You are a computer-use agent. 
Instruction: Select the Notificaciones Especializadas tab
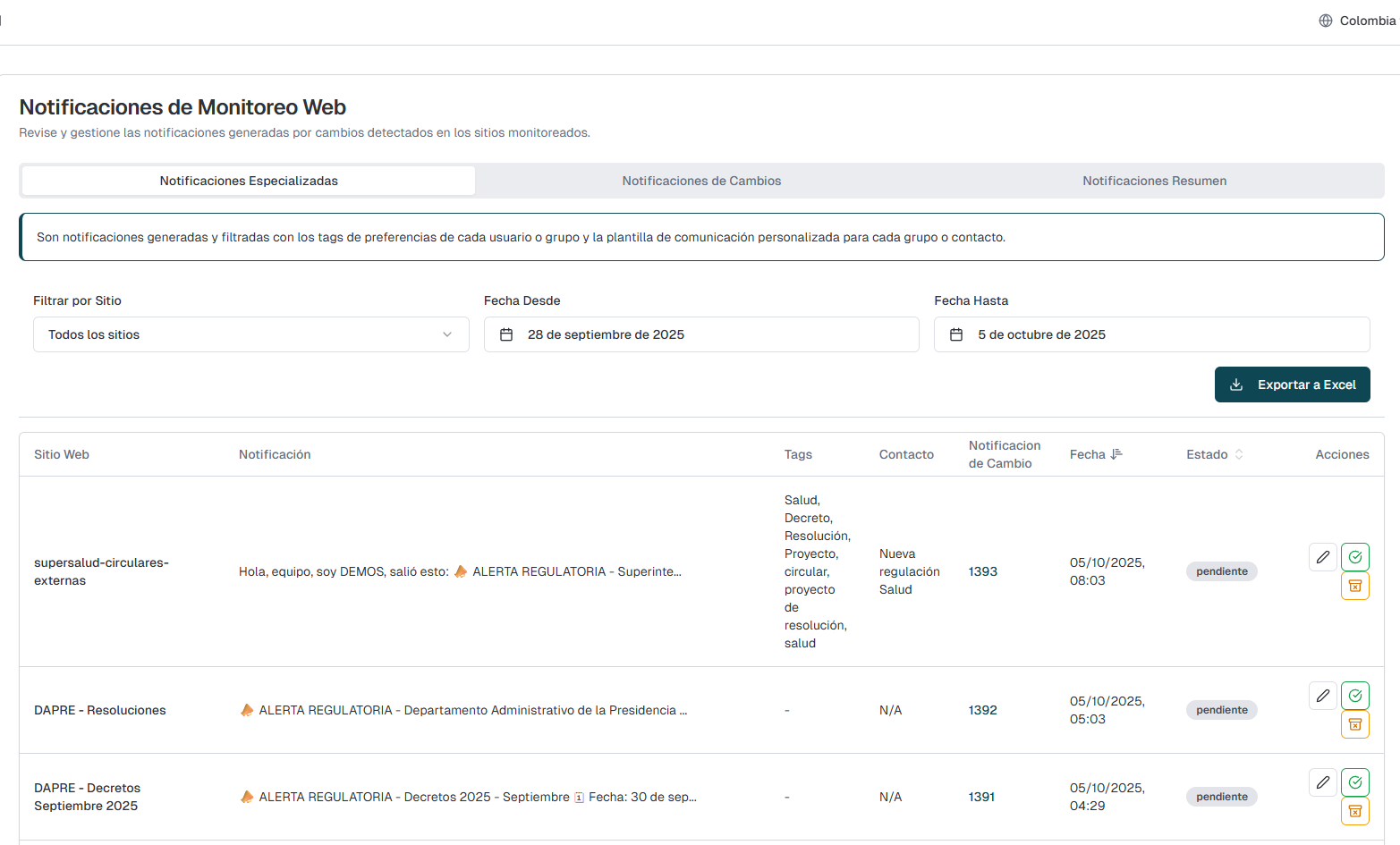(x=249, y=181)
